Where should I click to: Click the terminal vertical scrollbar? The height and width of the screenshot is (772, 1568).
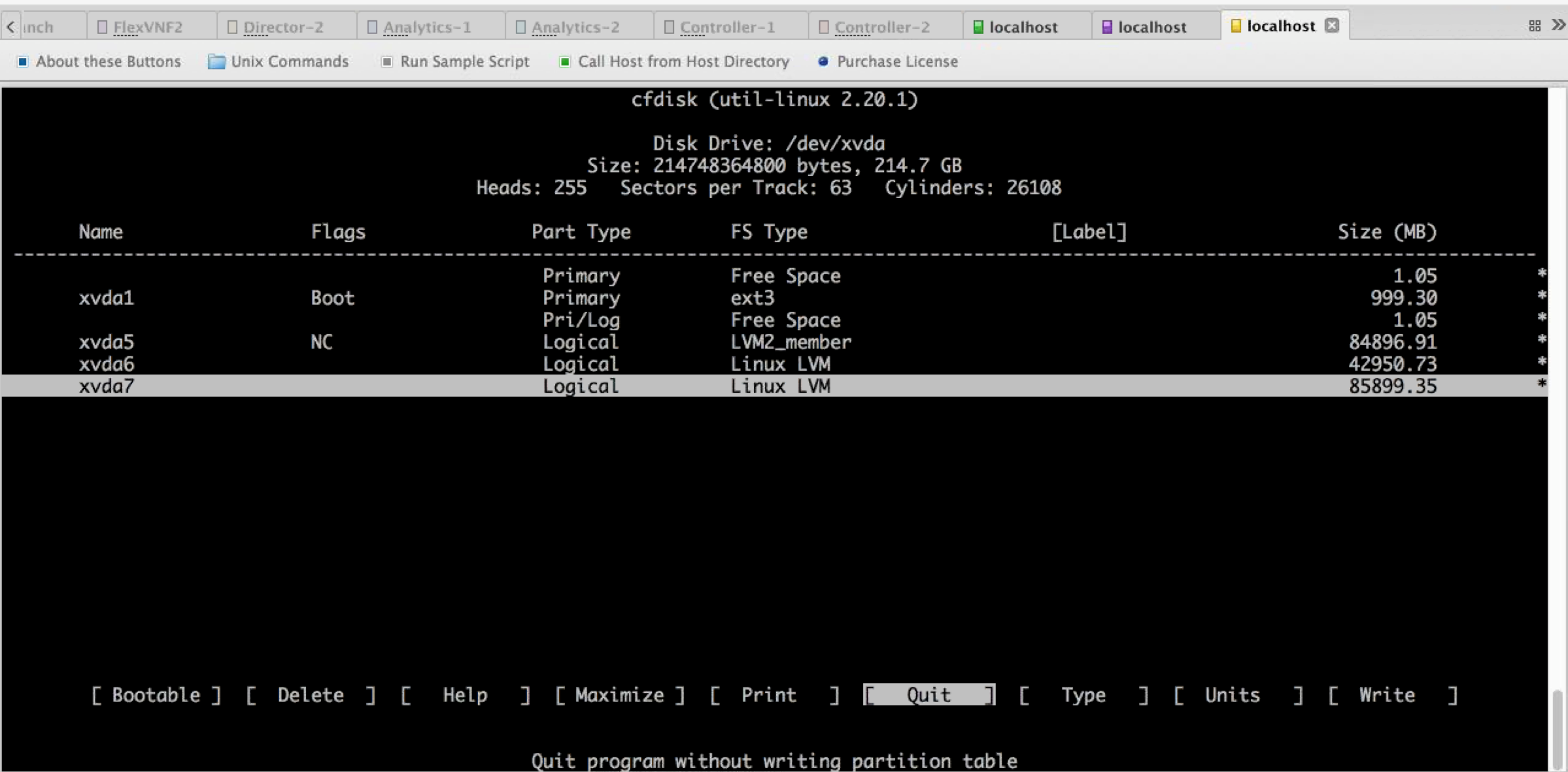tap(1557, 729)
